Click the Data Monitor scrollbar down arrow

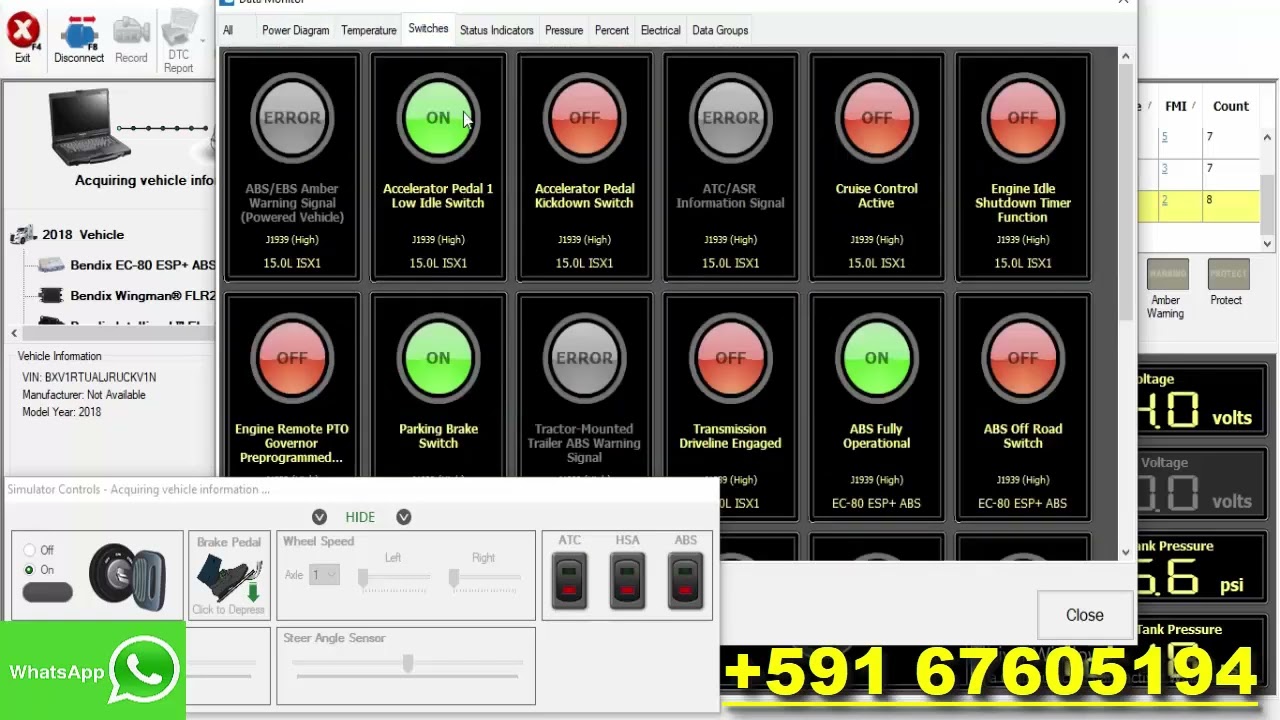tap(1126, 552)
